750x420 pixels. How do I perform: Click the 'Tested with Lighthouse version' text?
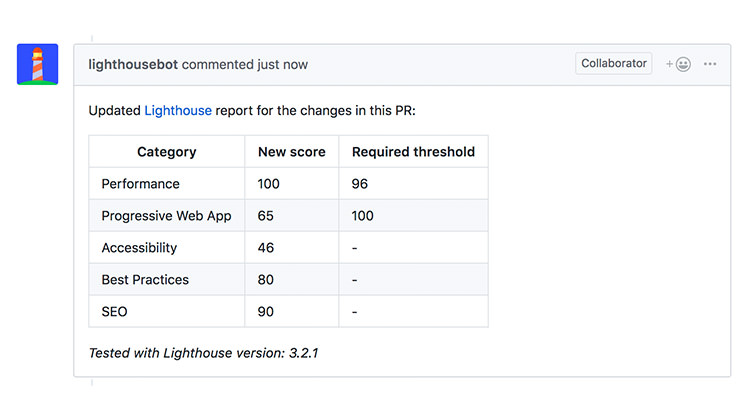click(x=203, y=352)
